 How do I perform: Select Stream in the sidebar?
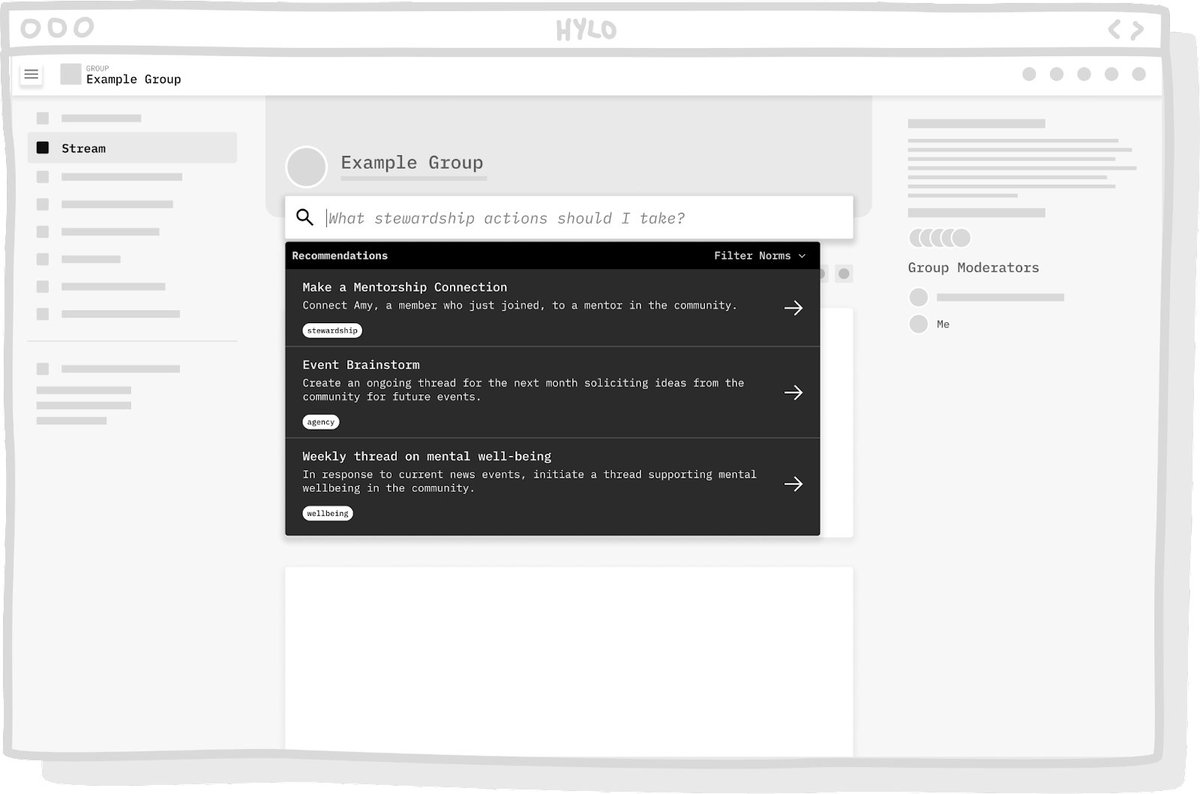[132, 148]
